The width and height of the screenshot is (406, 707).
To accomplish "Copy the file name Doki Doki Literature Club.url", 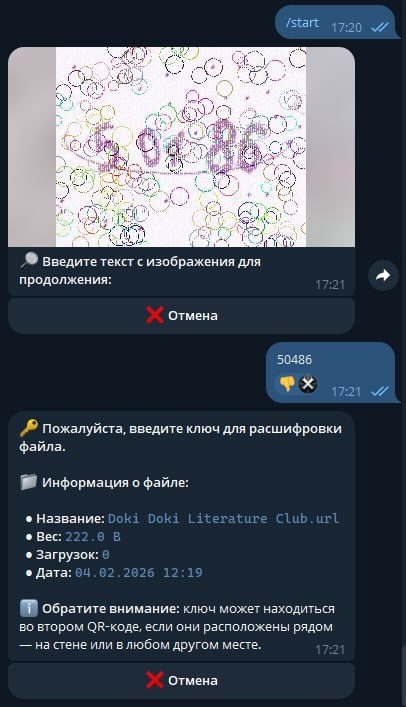I will point(223,519).
